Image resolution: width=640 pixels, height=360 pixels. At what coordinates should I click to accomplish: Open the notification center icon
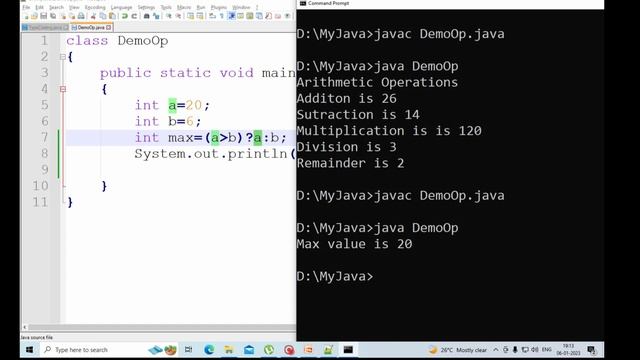coord(591,350)
